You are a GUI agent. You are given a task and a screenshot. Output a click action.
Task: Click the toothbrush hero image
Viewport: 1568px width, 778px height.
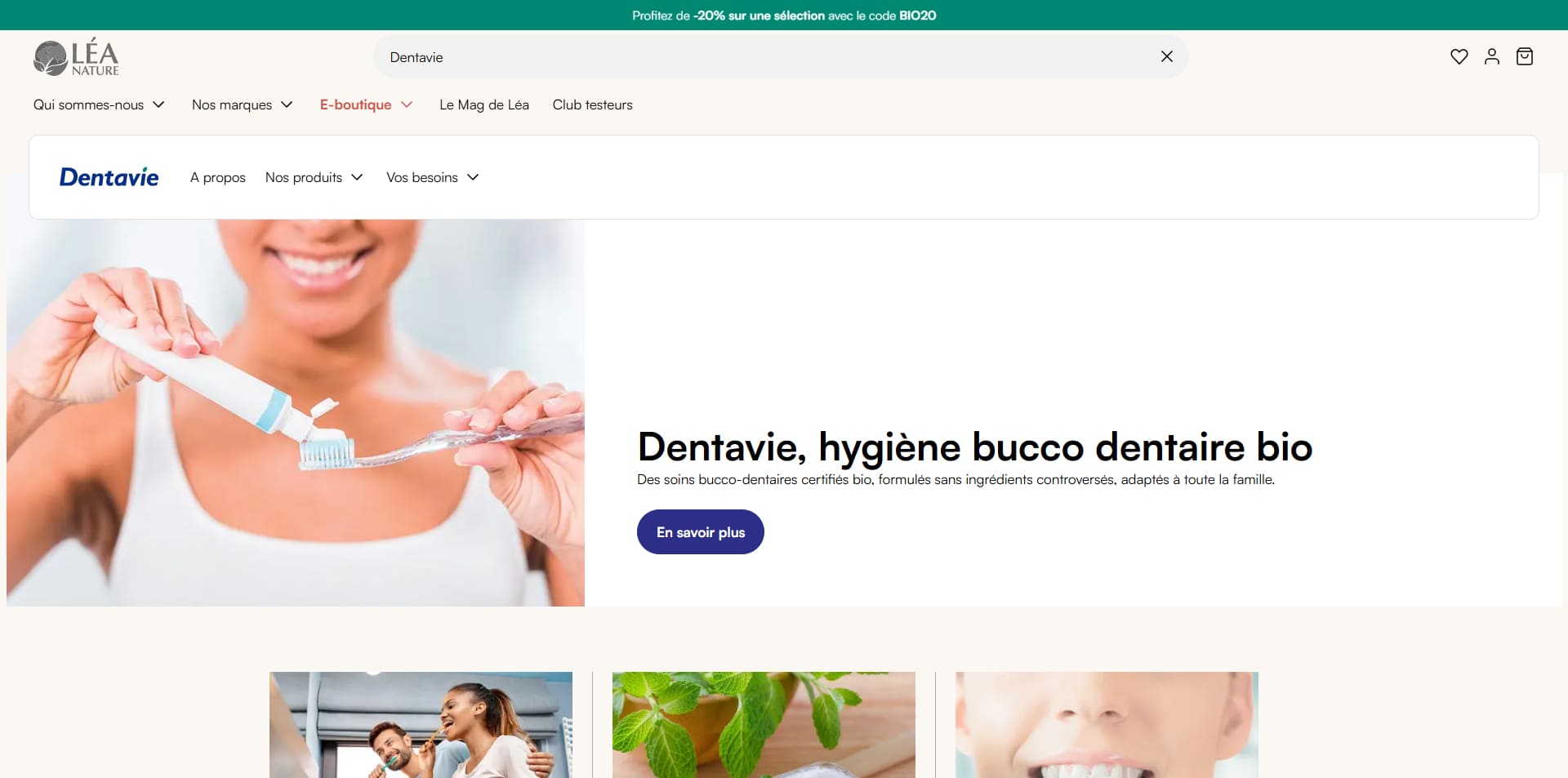pos(296,412)
